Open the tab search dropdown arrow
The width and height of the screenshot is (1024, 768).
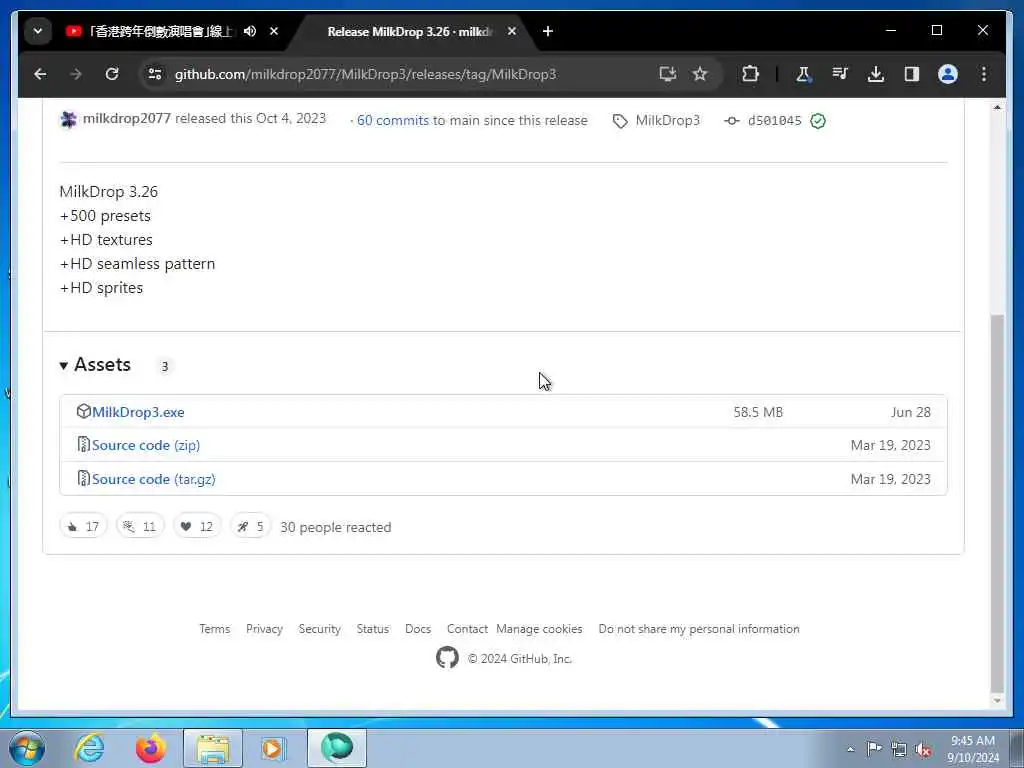pos(38,31)
